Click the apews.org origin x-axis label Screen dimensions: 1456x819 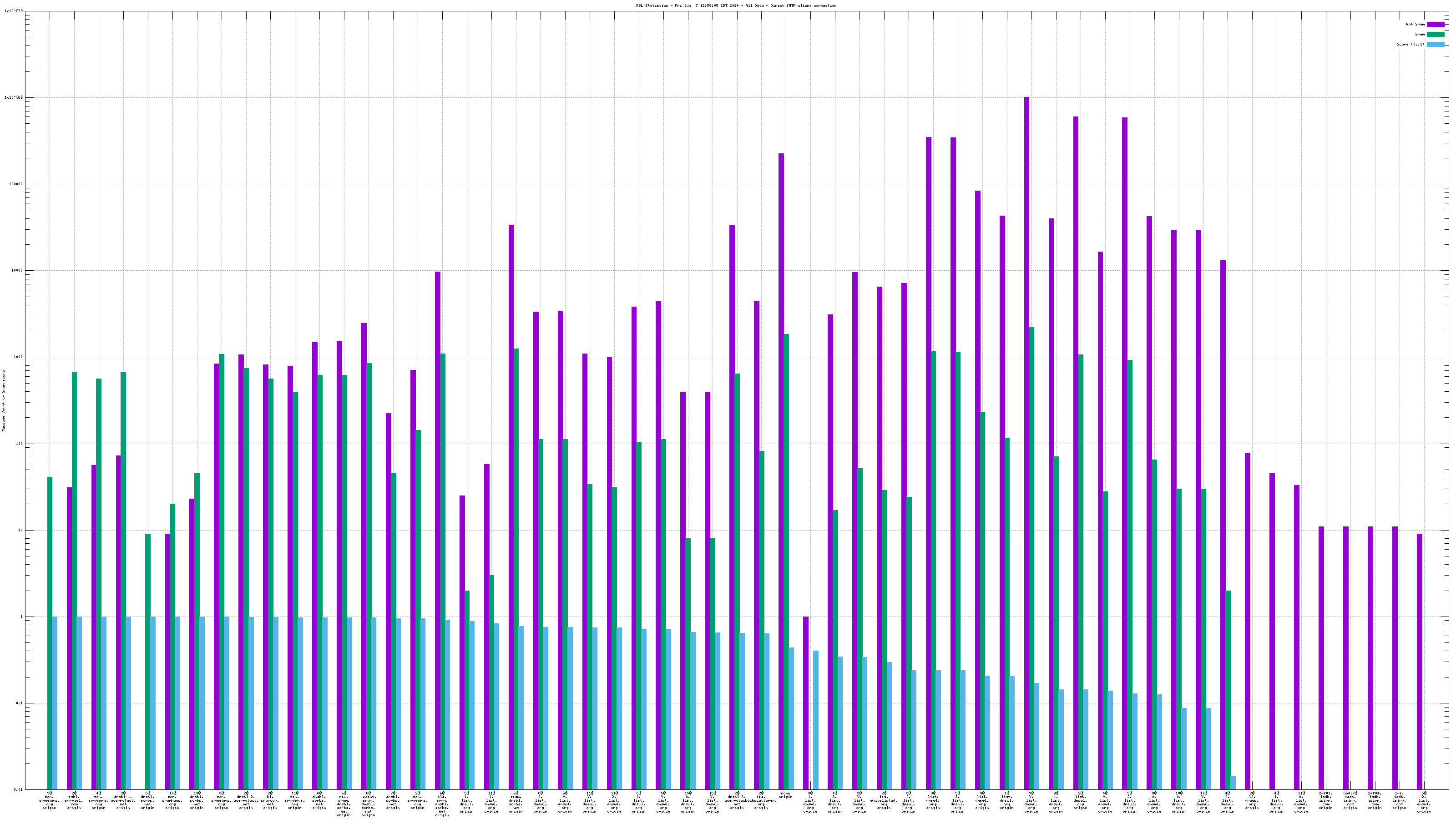pyautogui.click(x=1251, y=800)
